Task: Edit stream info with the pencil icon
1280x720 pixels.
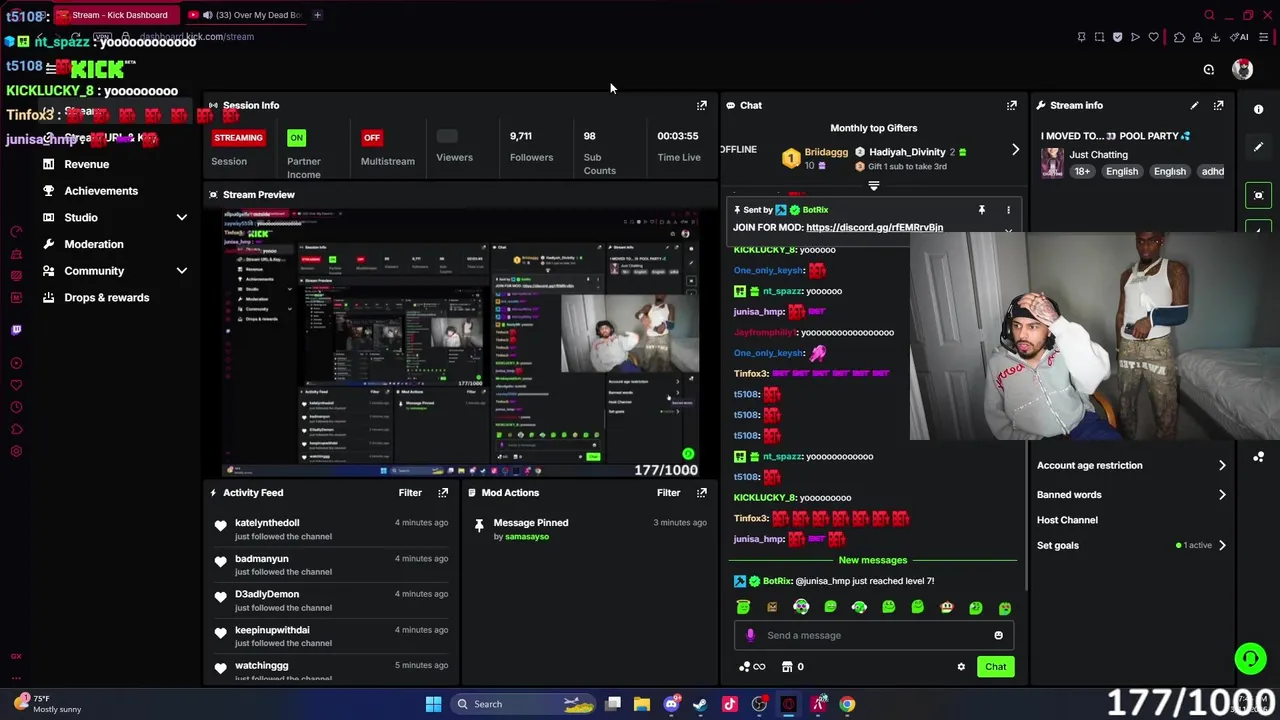Action: pos(1194,105)
